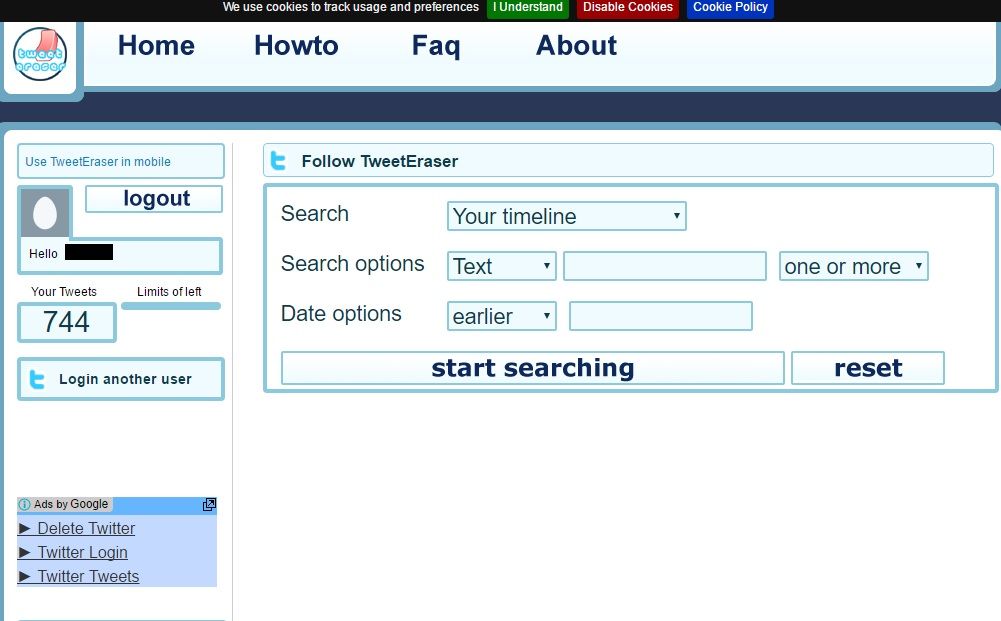Click the user avatar picture
This screenshot has height=621, width=1001.
pyautogui.click(x=45, y=213)
